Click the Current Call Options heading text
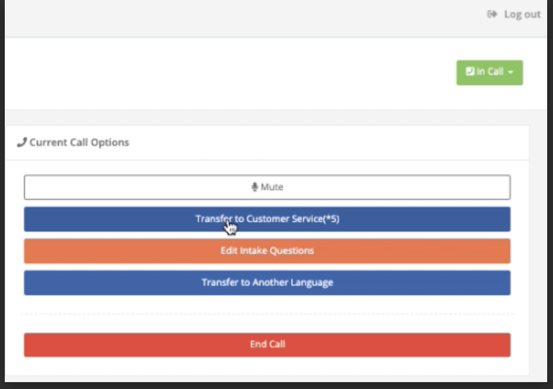The width and height of the screenshot is (553, 389). tap(79, 142)
